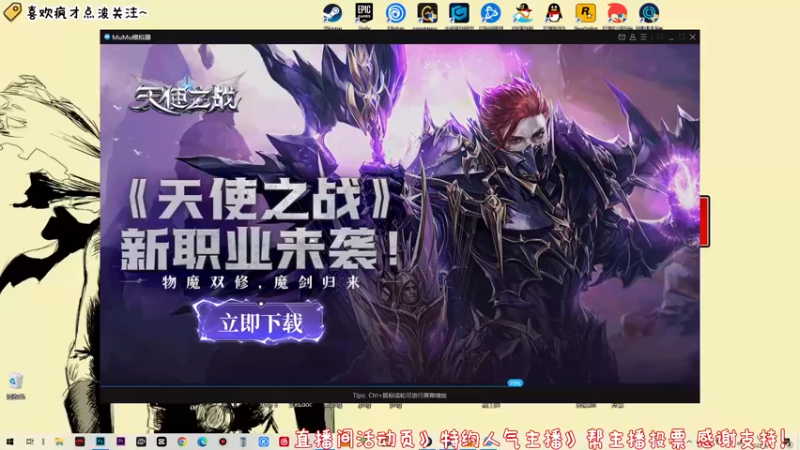
Task: Open the dark gold-letter game-platform shortcut
Action: (427, 13)
